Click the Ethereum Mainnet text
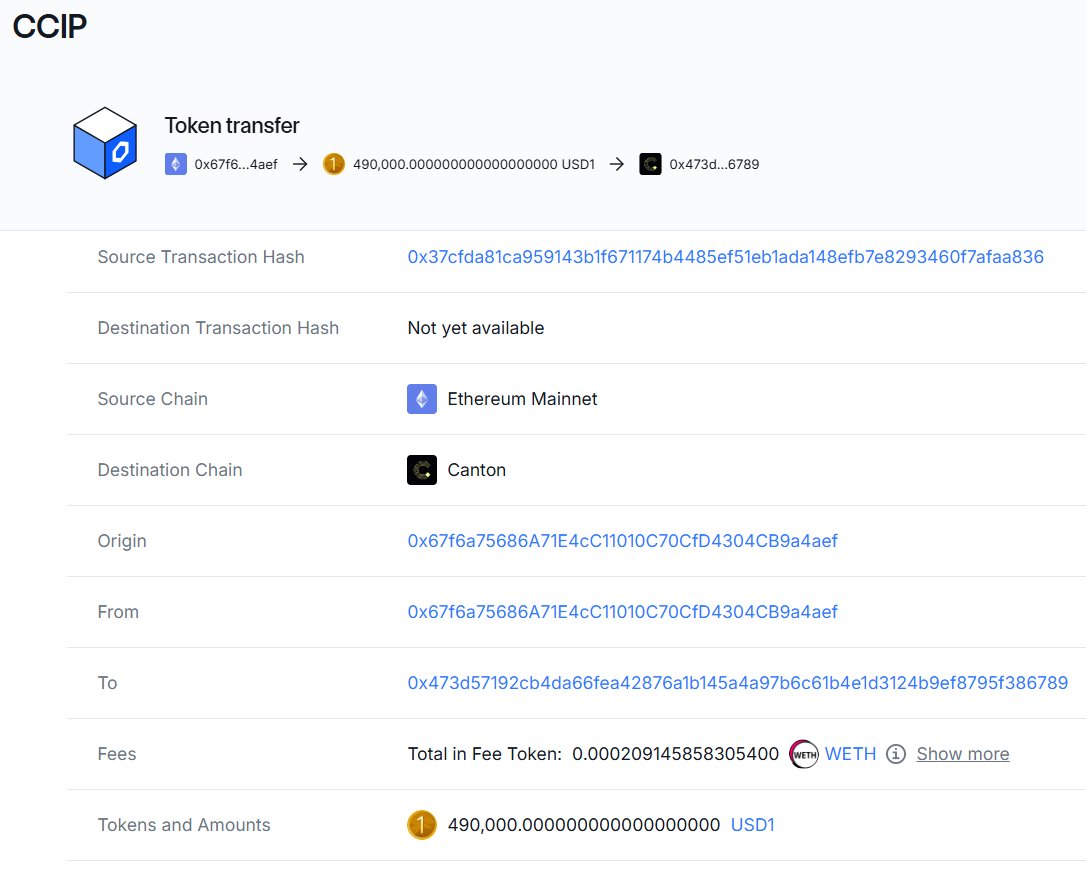This screenshot has width=1086, height=876. (522, 399)
